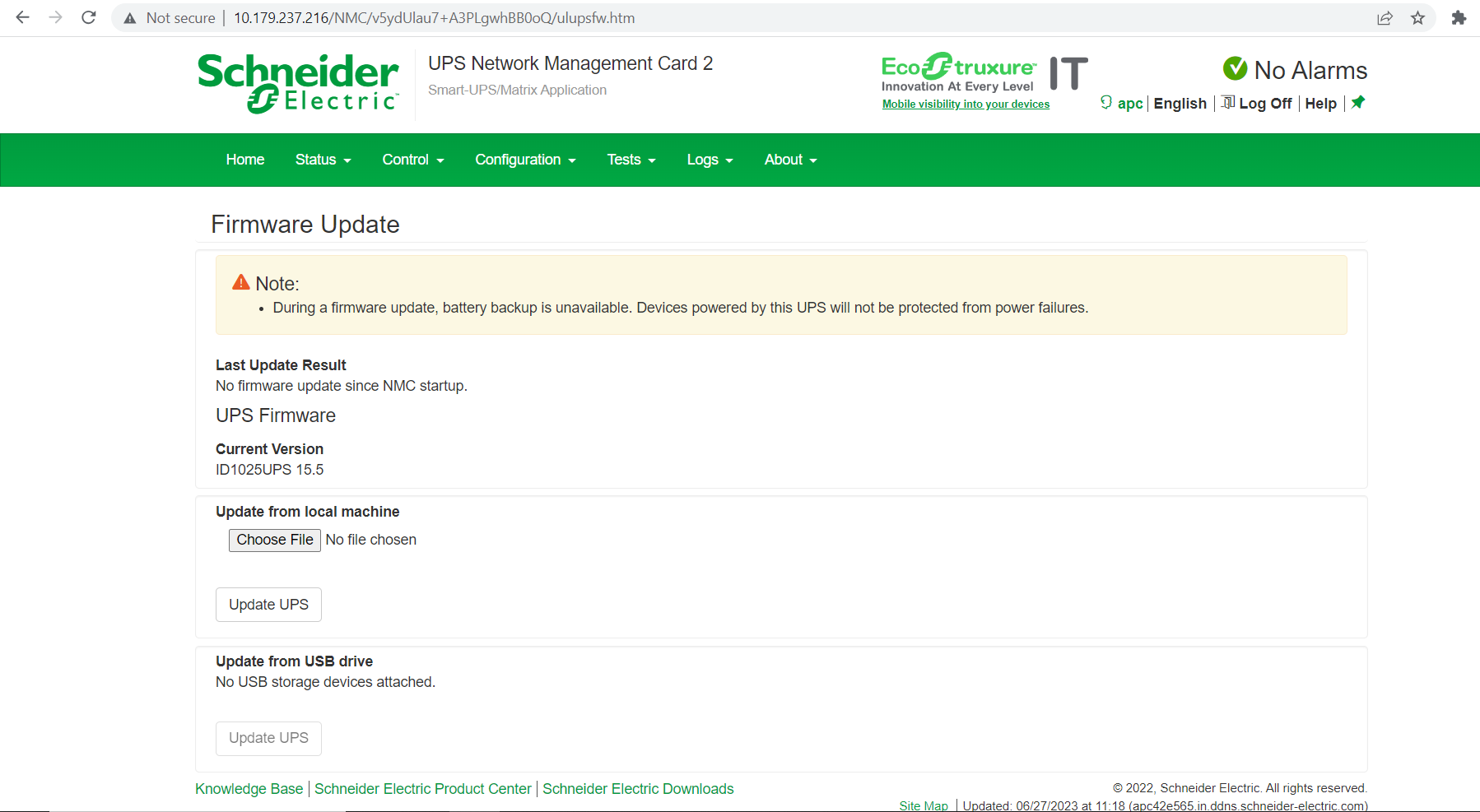Click the Log Off link
The width and height of the screenshot is (1480, 812).
1265,104
